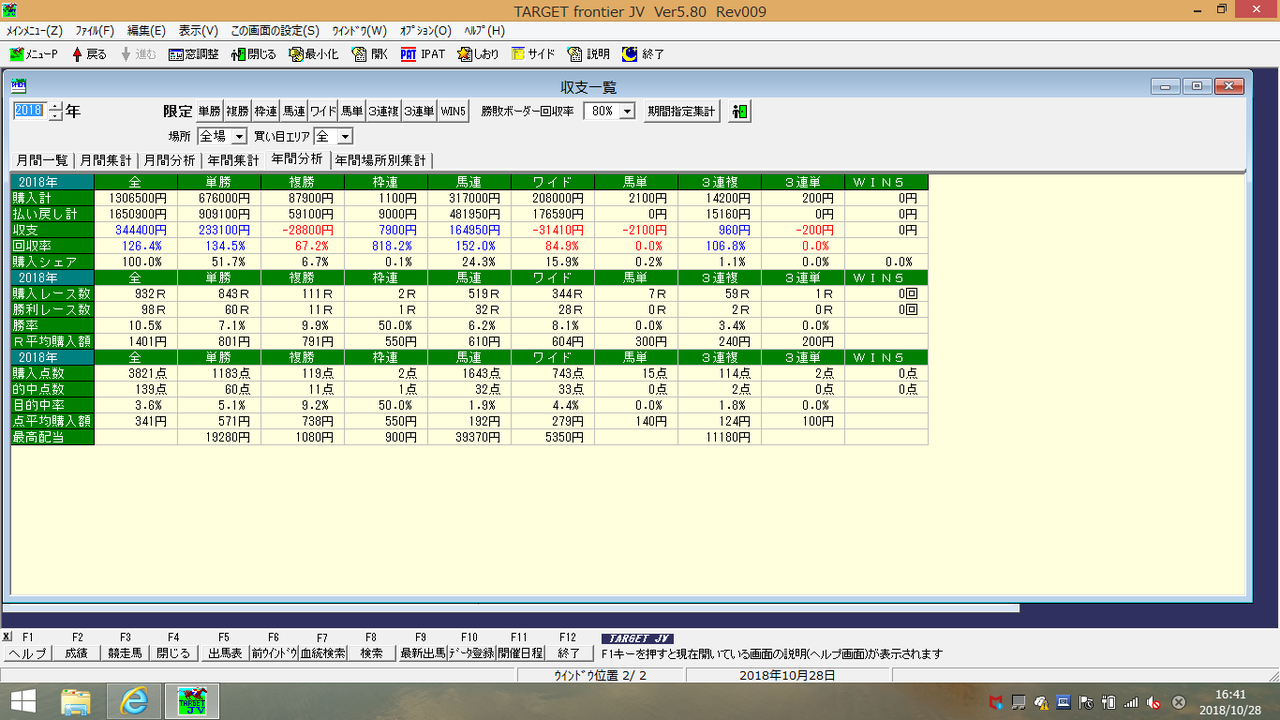The height and width of the screenshot is (720, 1280).
Task: Check network signal tray icon
Action: coord(1131,702)
